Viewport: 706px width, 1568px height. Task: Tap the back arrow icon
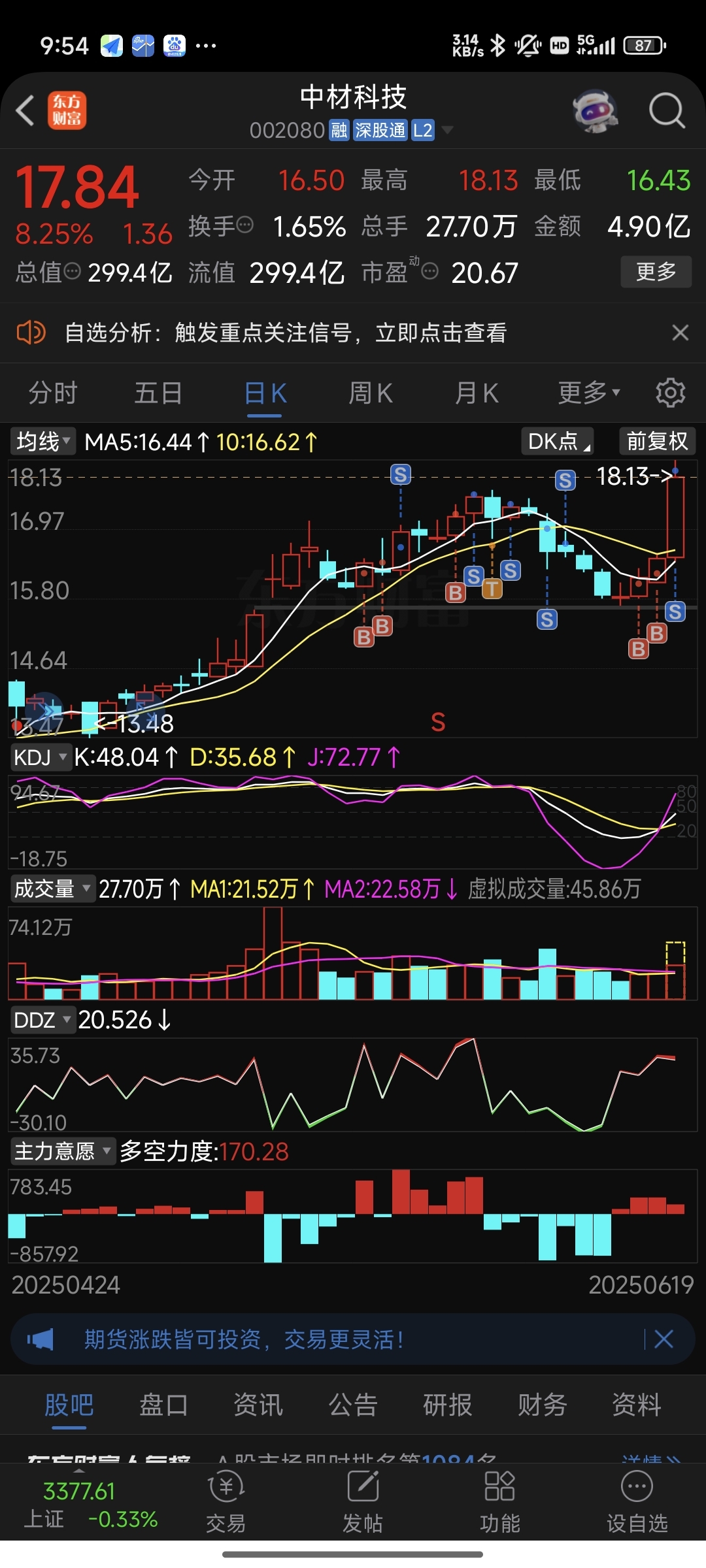(x=25, y=110)
